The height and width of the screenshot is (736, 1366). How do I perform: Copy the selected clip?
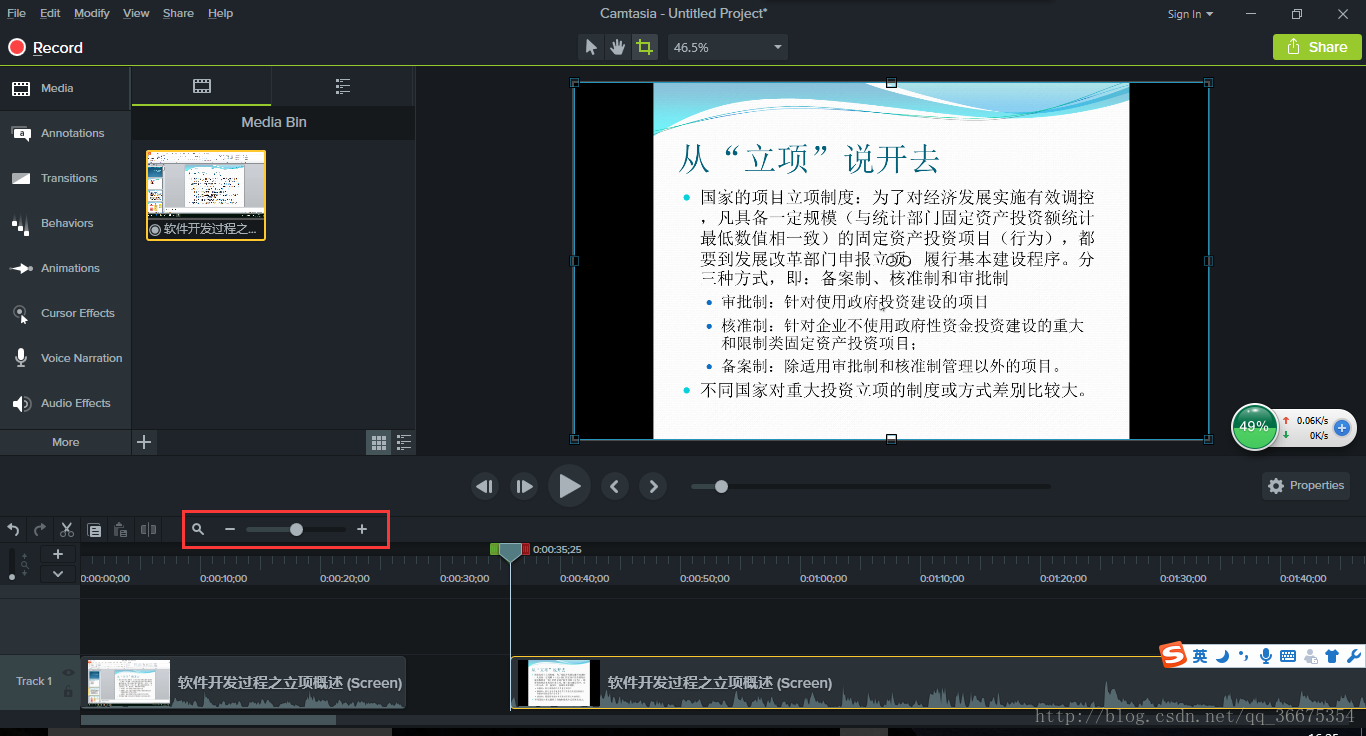[94, 529]
